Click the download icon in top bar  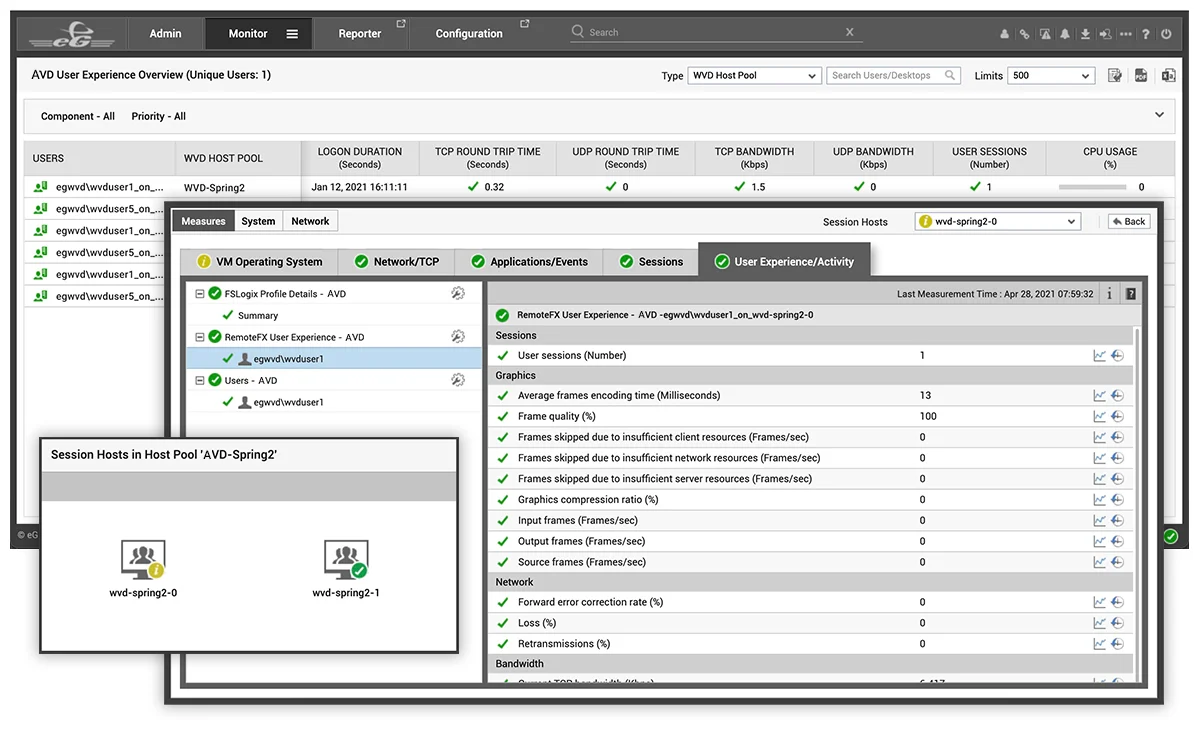(1085, 34)
